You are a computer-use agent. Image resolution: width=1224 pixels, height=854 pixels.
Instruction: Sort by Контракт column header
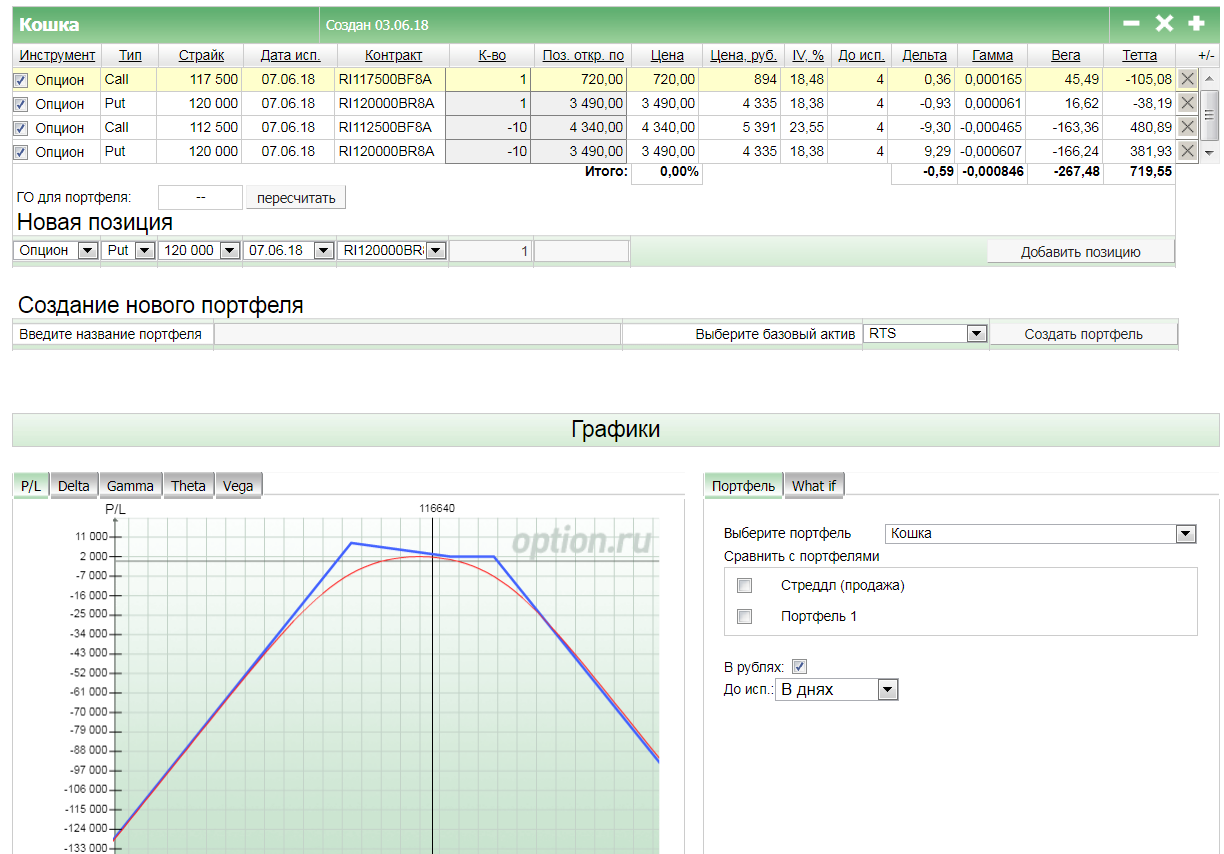coord(394,55)
